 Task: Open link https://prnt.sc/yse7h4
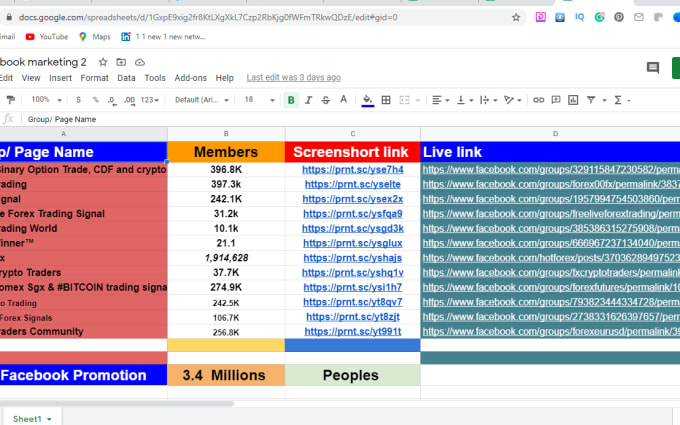tap(353, 170)
